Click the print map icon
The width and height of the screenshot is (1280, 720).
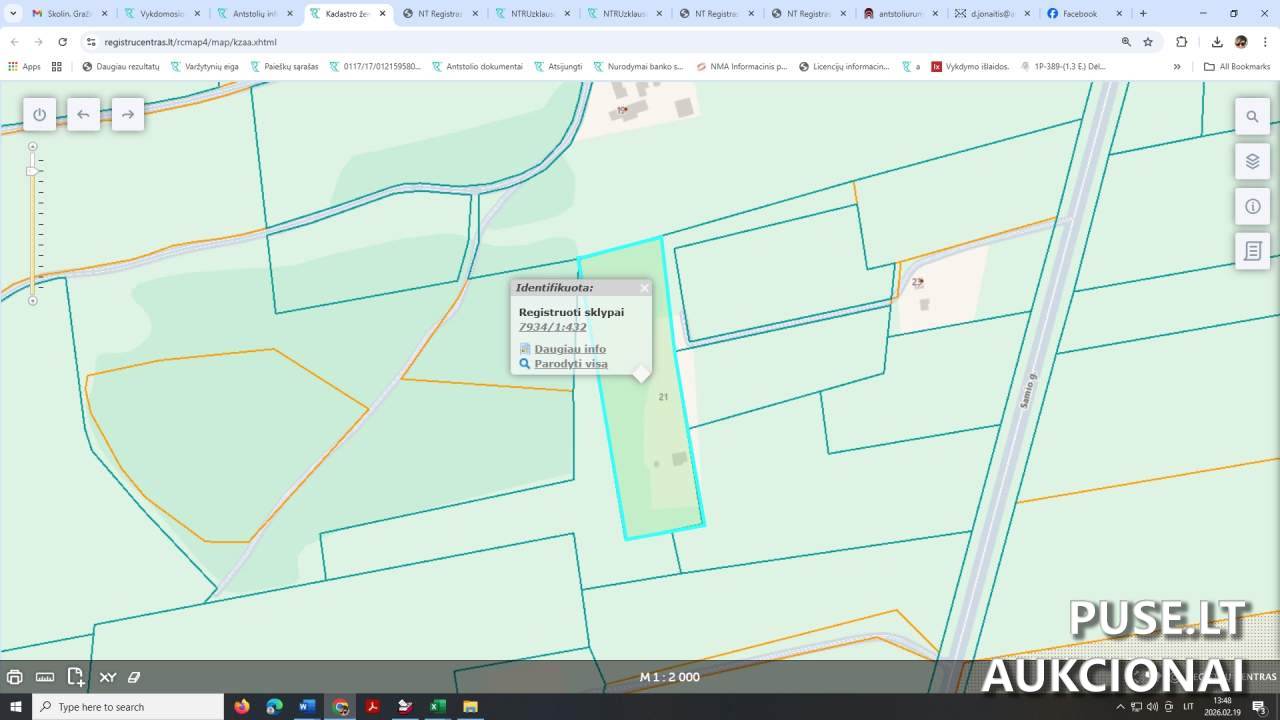pyautogui.click(x=15, y=677)
